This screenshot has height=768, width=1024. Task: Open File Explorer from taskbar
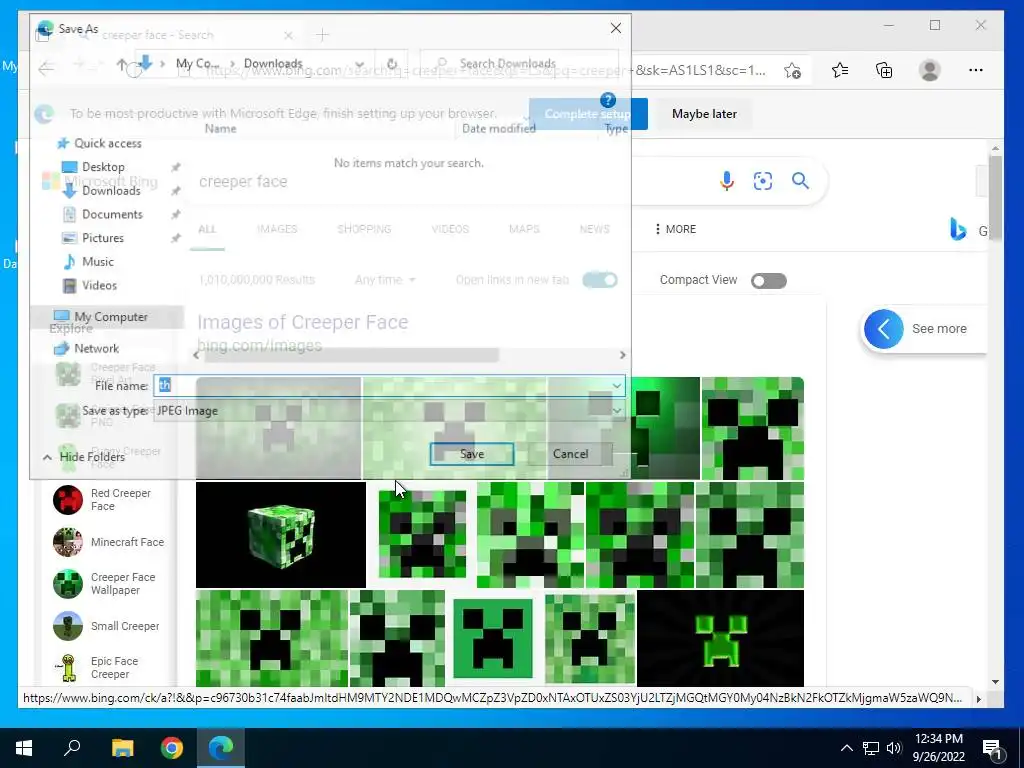coord(122,748)
